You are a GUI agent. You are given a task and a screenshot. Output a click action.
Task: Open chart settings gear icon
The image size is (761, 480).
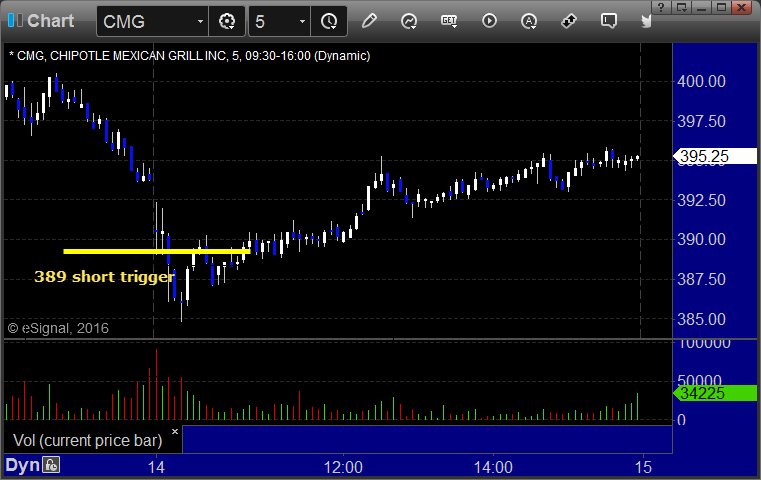(227, 21)
